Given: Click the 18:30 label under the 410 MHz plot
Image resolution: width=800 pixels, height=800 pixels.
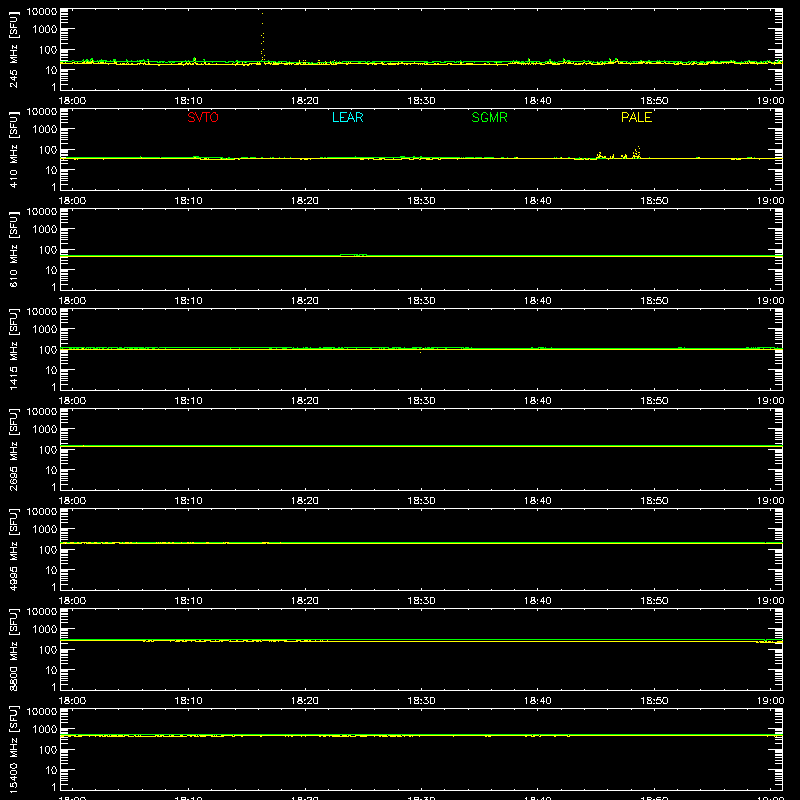Looking at the screenshot, I should 421,201.
